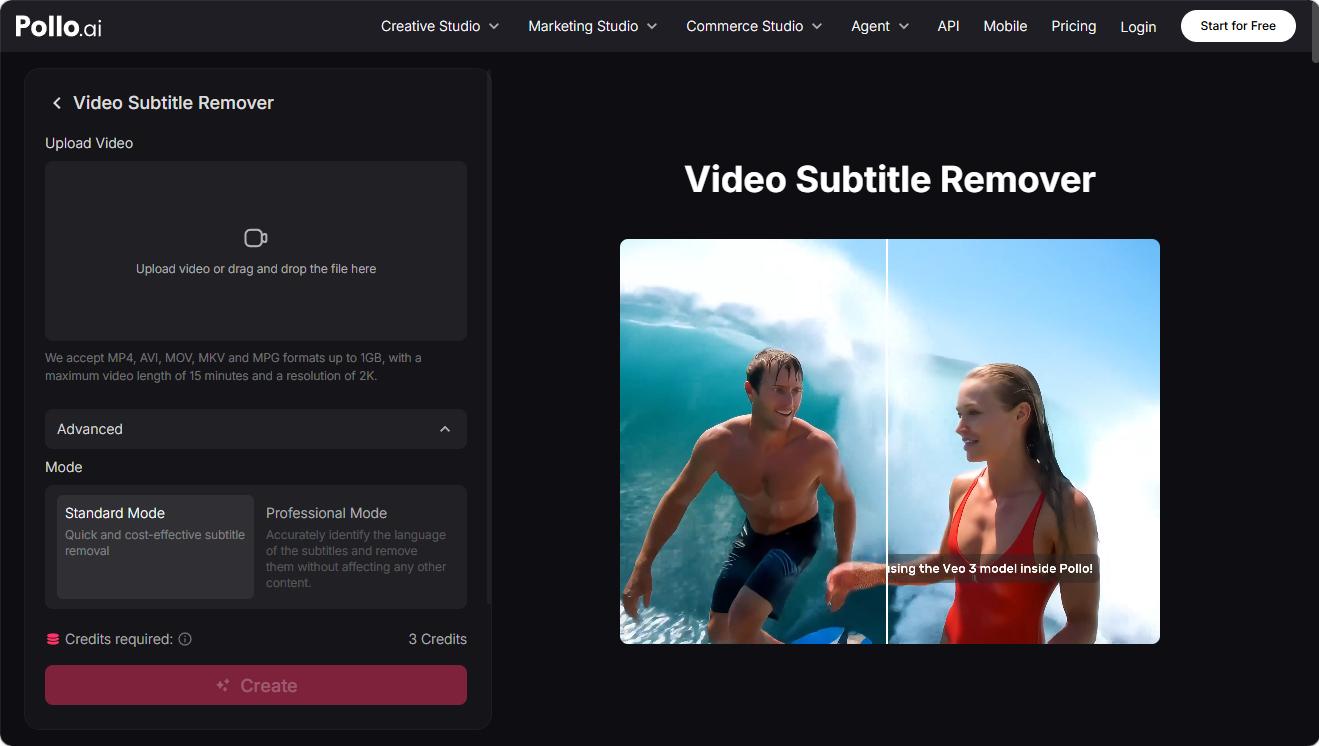The image size is (1319, 746).
Task: Select Standard Mode option
Action: pos(155,547)
